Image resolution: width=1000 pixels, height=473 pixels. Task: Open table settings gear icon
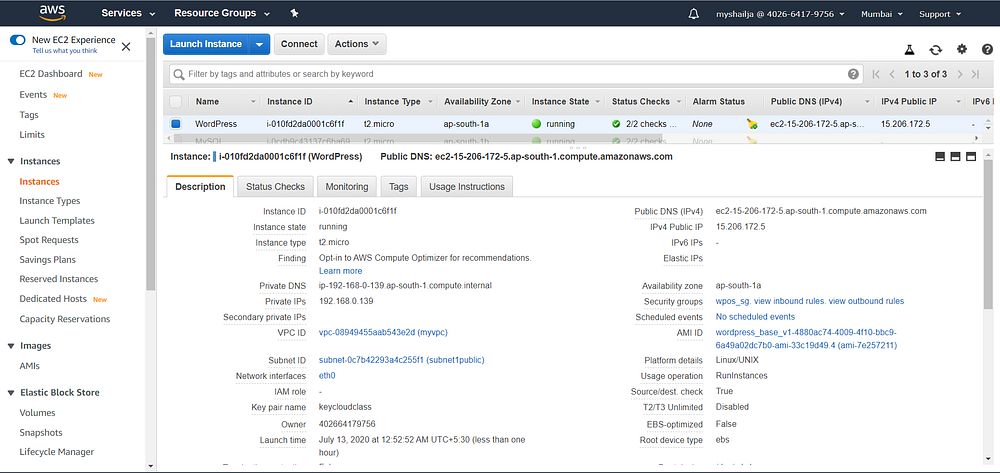click(x=962, y=50)
